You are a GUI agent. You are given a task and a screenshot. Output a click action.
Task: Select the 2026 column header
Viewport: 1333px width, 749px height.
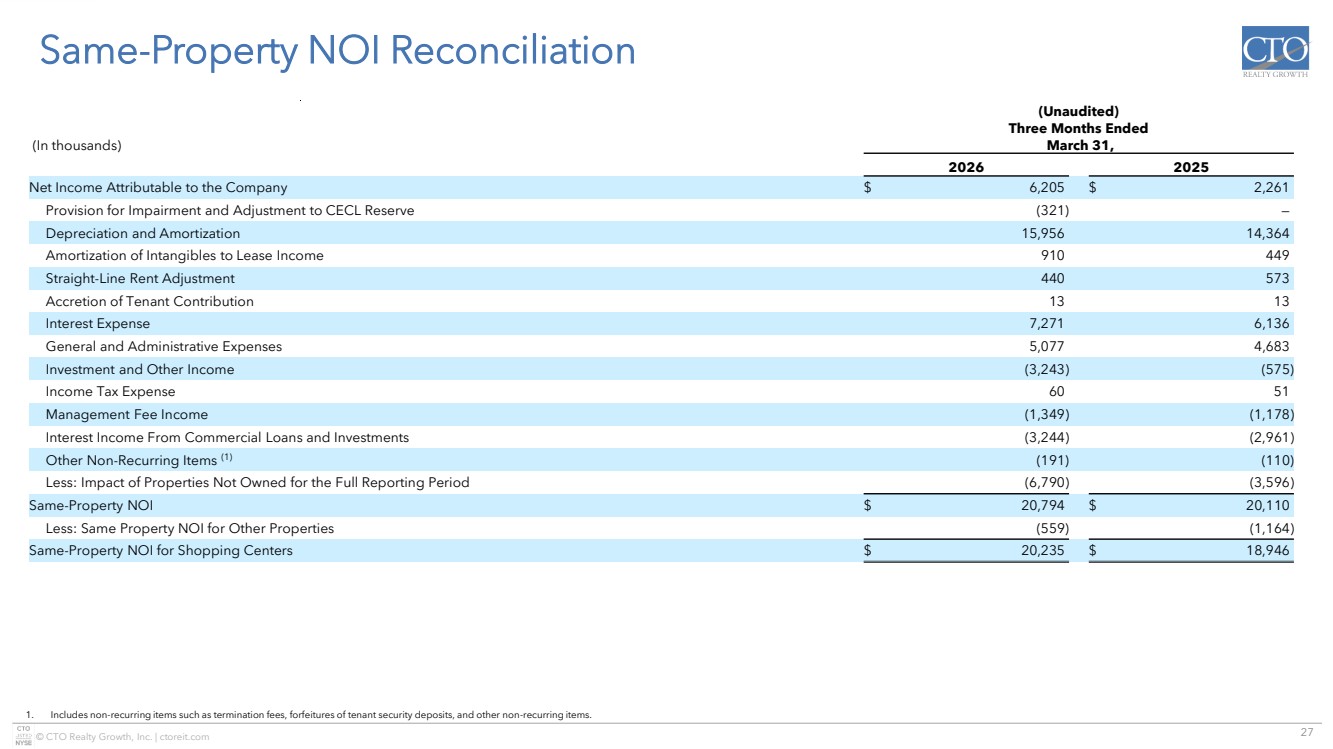click(965, 167)
